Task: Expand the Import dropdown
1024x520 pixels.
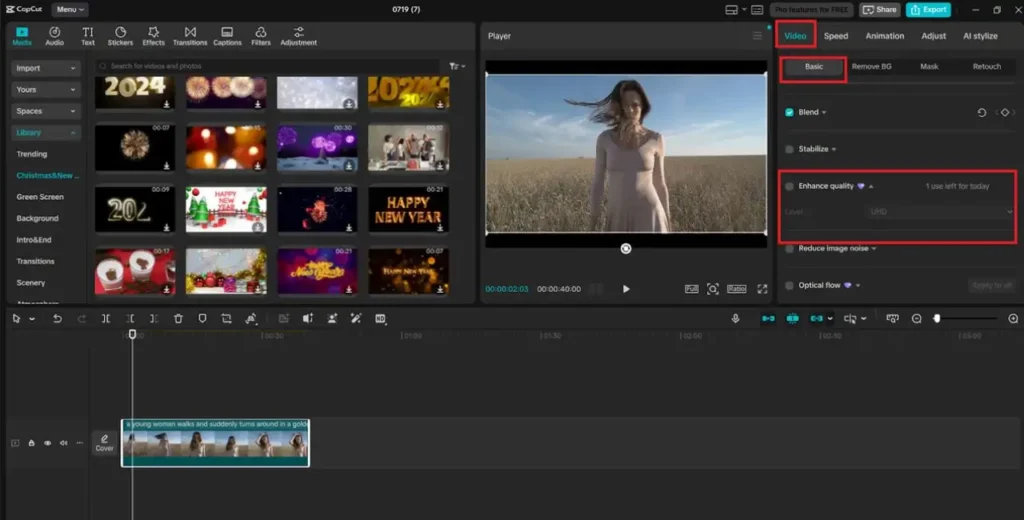Action: tap(46, 68)
